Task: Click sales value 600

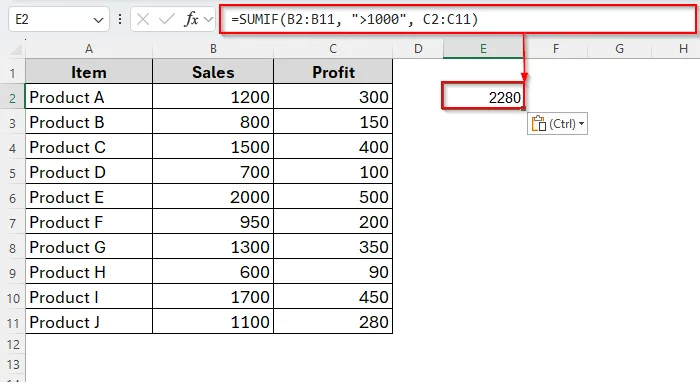Action: pyautogui.click(x=213, y=272)
